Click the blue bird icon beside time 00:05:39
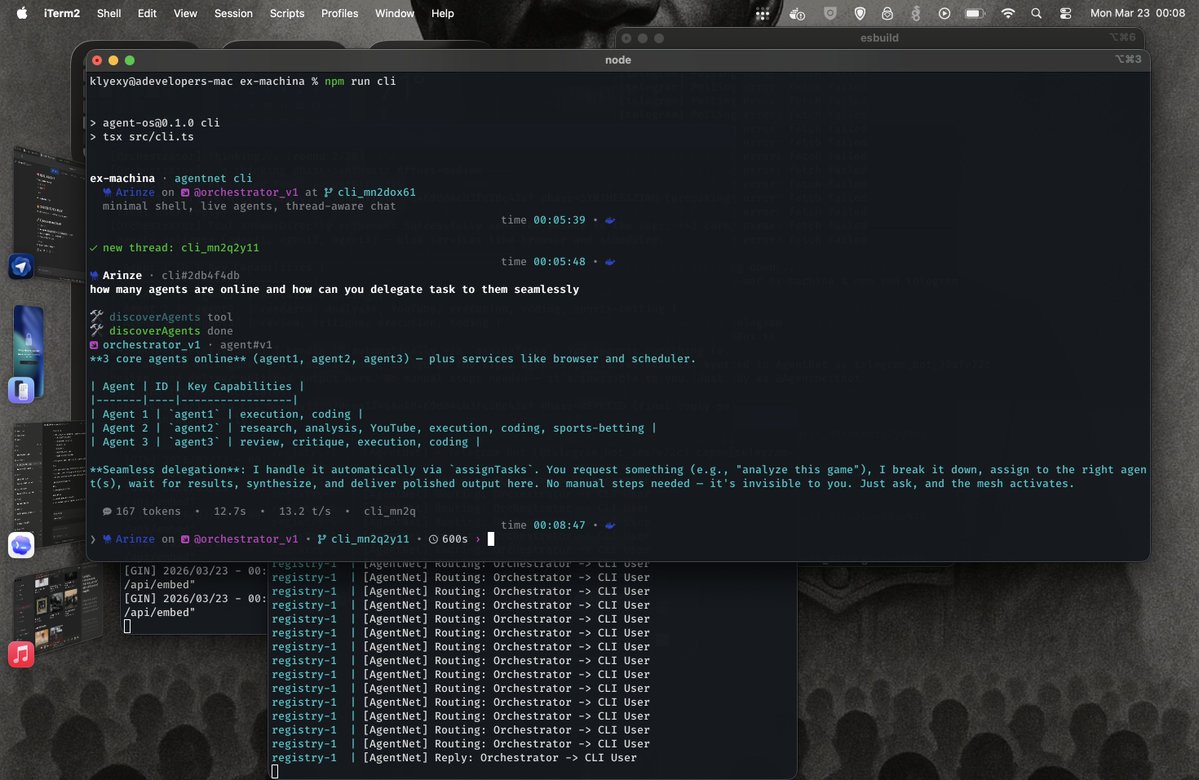 pos(609,220)
